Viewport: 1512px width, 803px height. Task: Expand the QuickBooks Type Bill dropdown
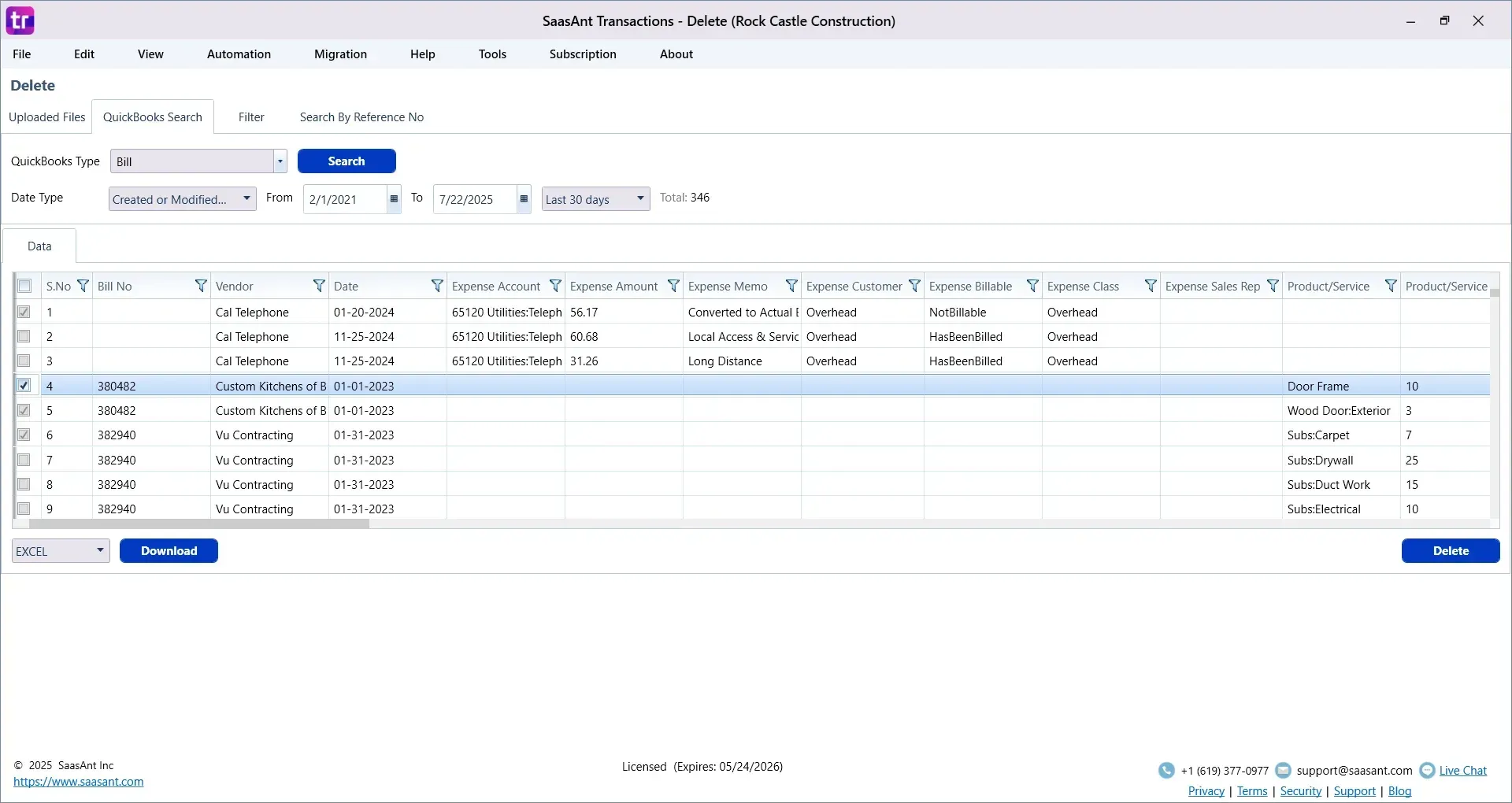(280, 161)
